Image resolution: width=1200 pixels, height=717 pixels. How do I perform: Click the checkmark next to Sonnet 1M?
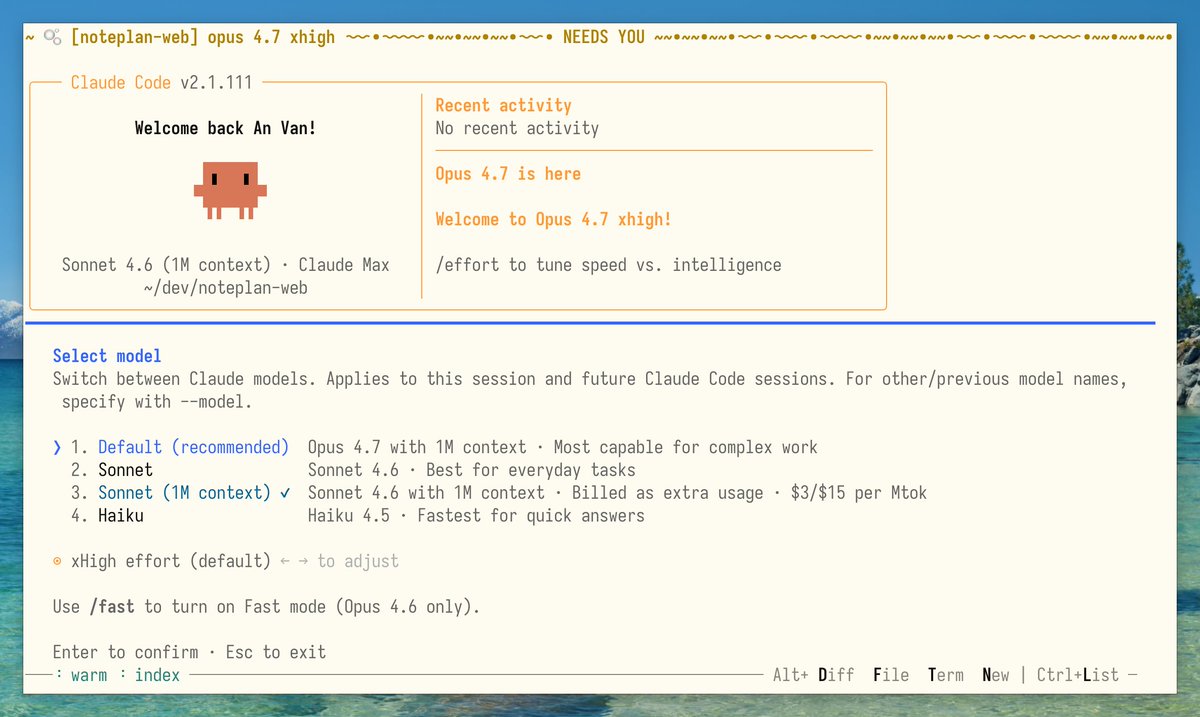[x=286, y=493]
